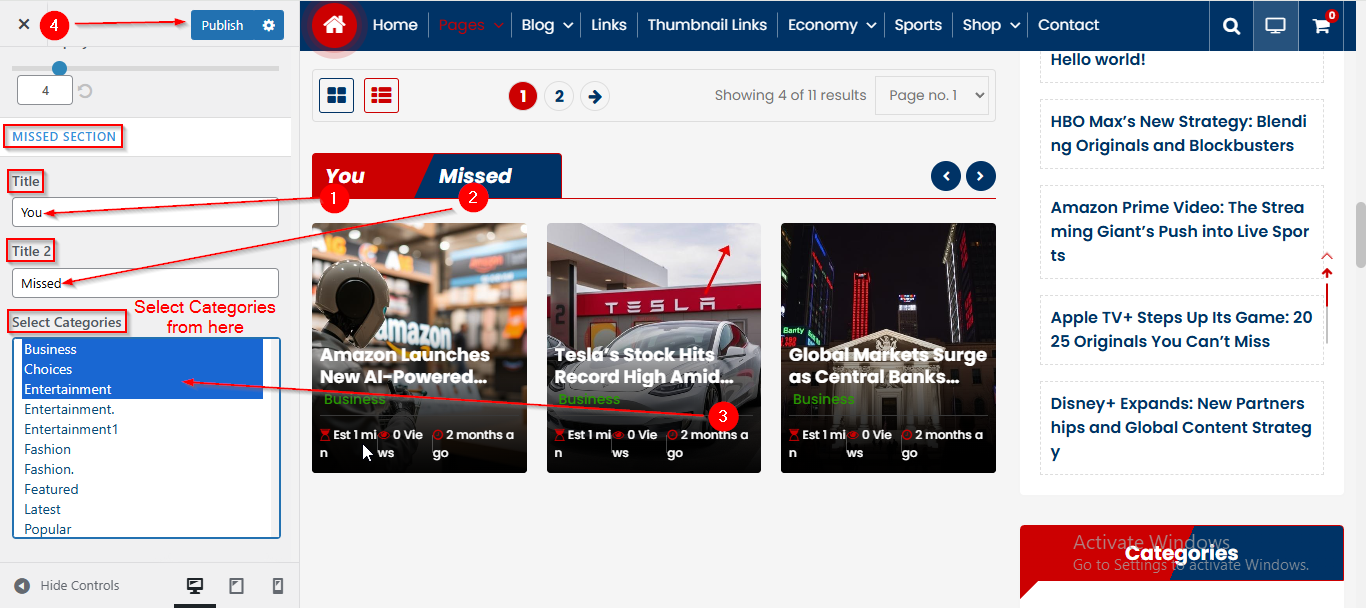The width and height of the screenshot is (1366, 608).
Task: Switch to desktop preview mode
Action: pyautogui.click(x=195, y=586)
